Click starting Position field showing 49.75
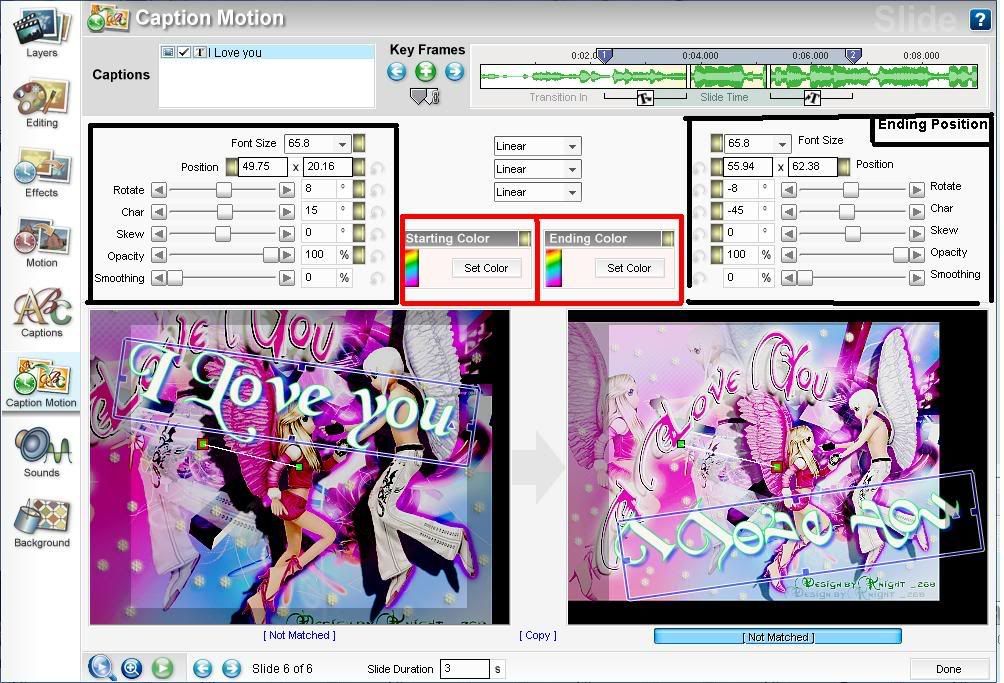The image size is (1004, 683). 263,166
